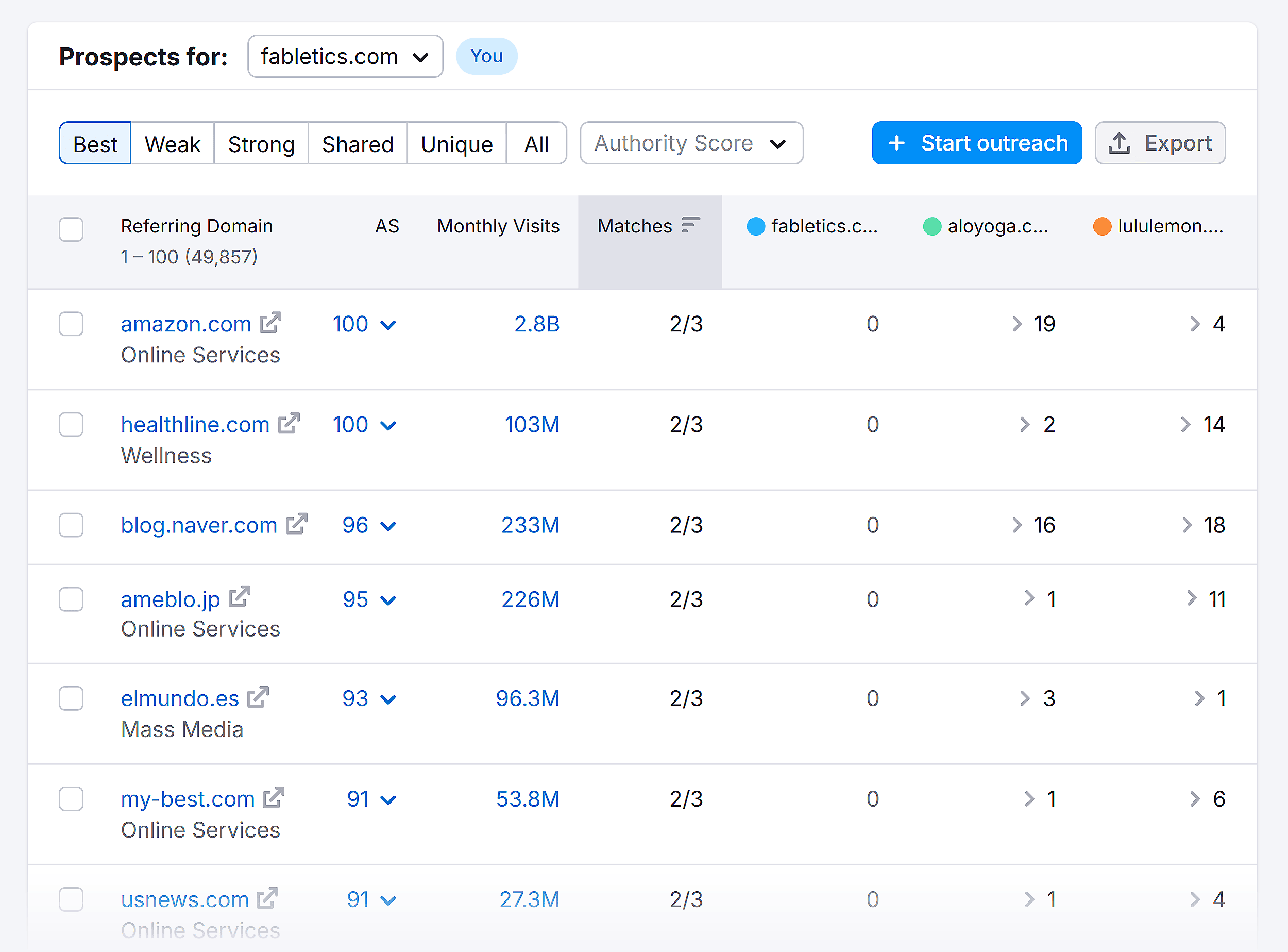Open external link icon next to usnews.com
The height and width of the screenshot is (952, 1288).
[267, 898]
